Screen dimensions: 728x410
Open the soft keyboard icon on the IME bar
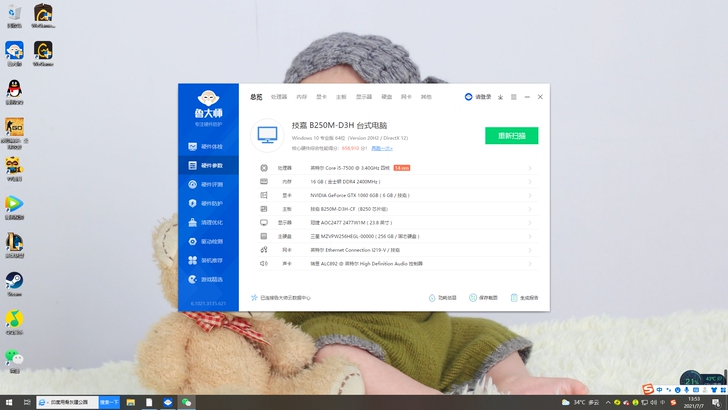(x=696, y=390)
